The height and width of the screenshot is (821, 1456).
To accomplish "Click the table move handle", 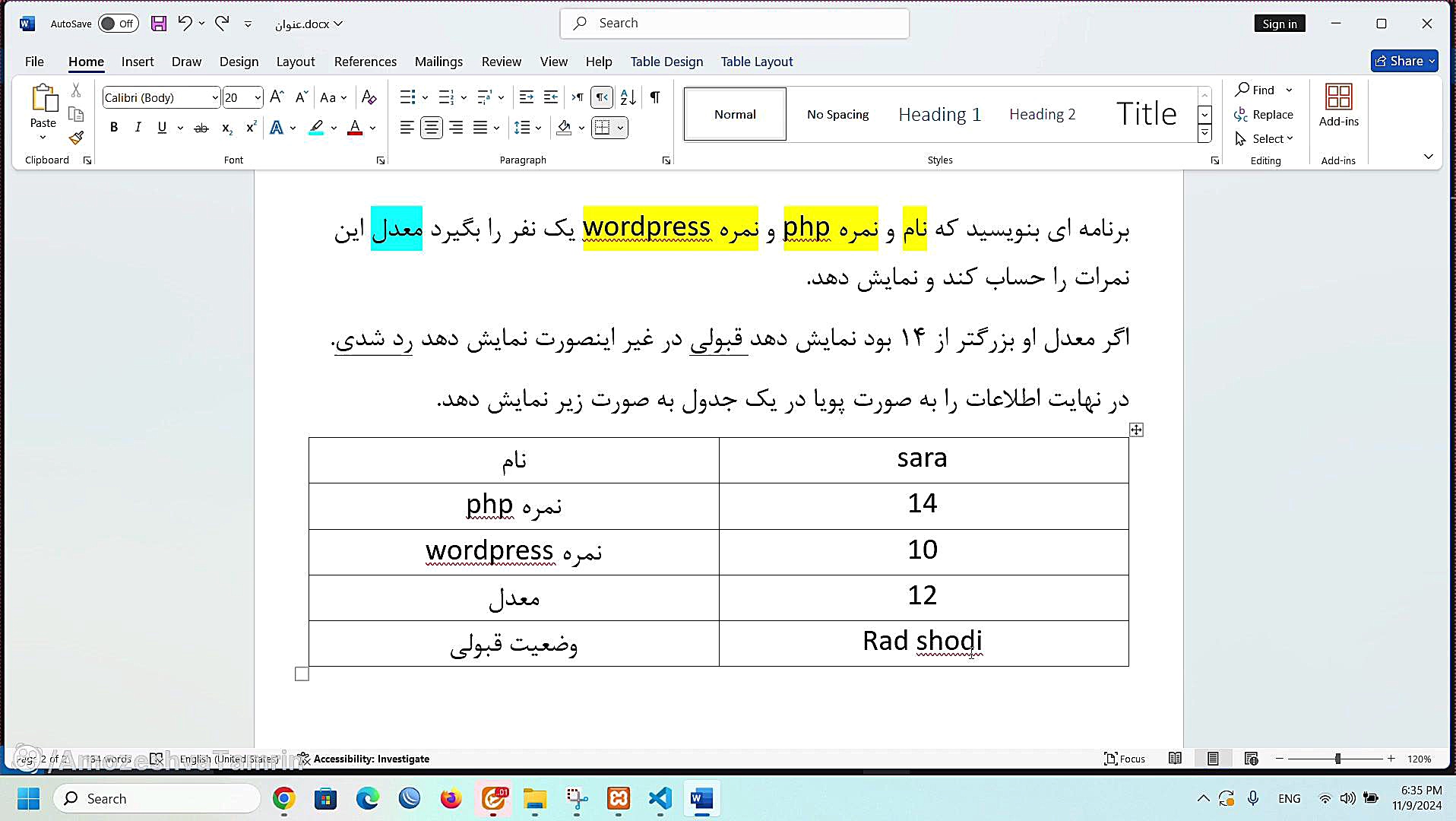I will click(x=1136, y=430).
